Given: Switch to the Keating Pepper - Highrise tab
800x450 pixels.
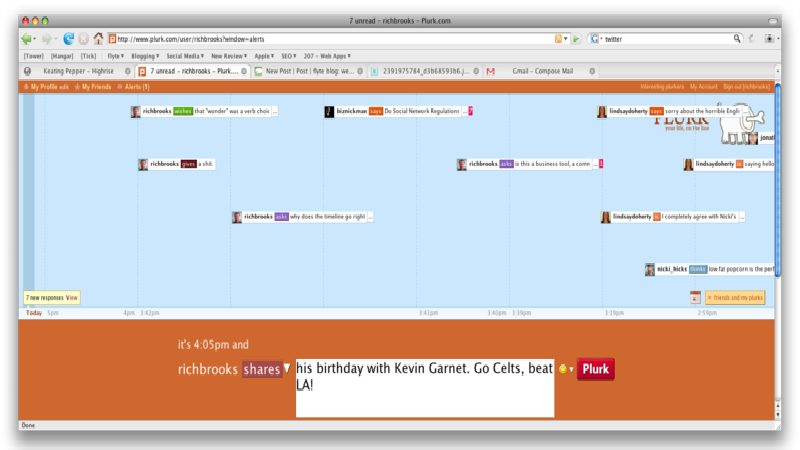Looking at the screenshot, I should tap(77, 71).
